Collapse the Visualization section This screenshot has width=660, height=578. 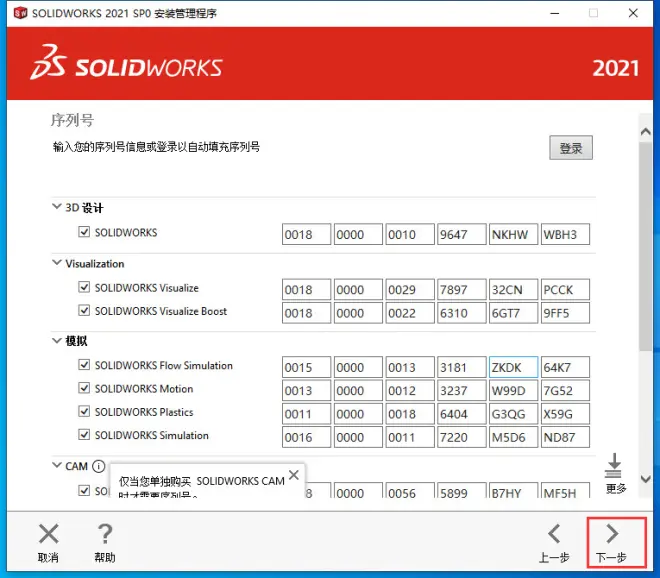57,263
